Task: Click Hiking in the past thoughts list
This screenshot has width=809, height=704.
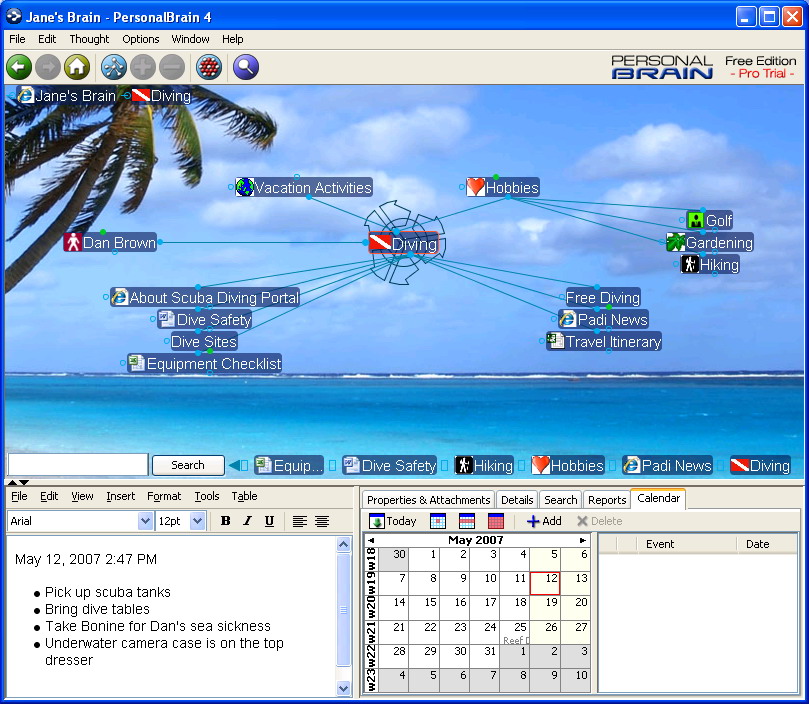Action: [x=483, y=466]
